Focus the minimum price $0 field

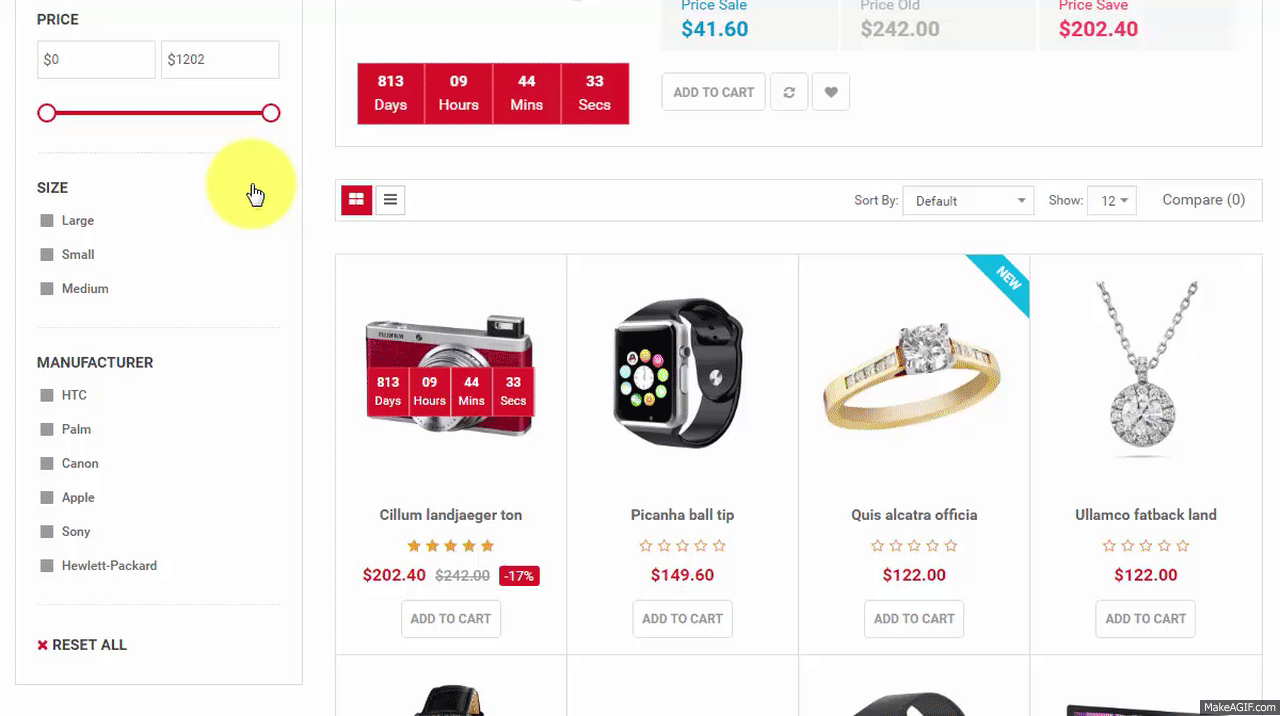tap(96, 59)
